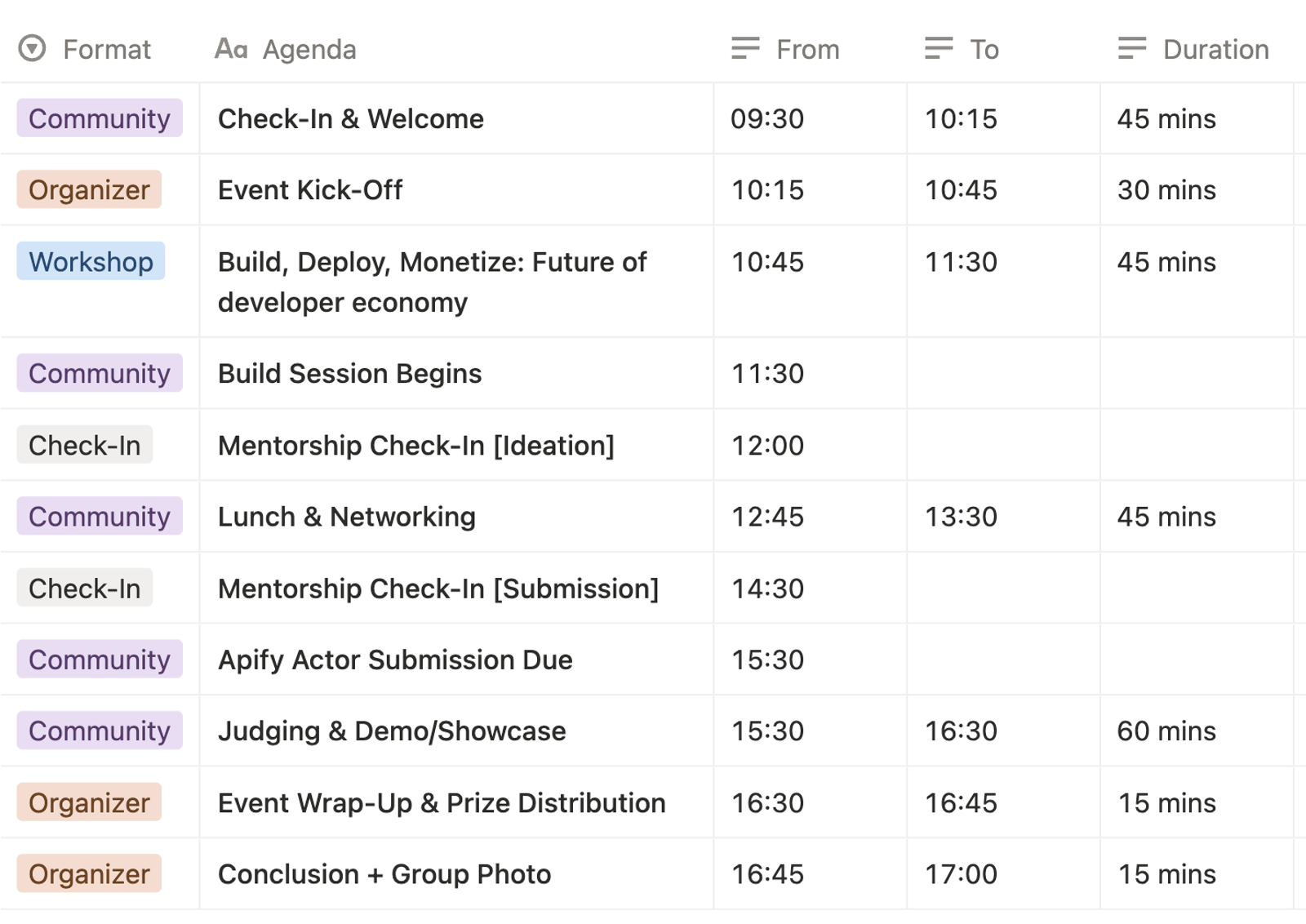Click Check-In tag for Mentorship Ideation row
Viewport: 1306px width, 924px height.
(x=85, y=446)
